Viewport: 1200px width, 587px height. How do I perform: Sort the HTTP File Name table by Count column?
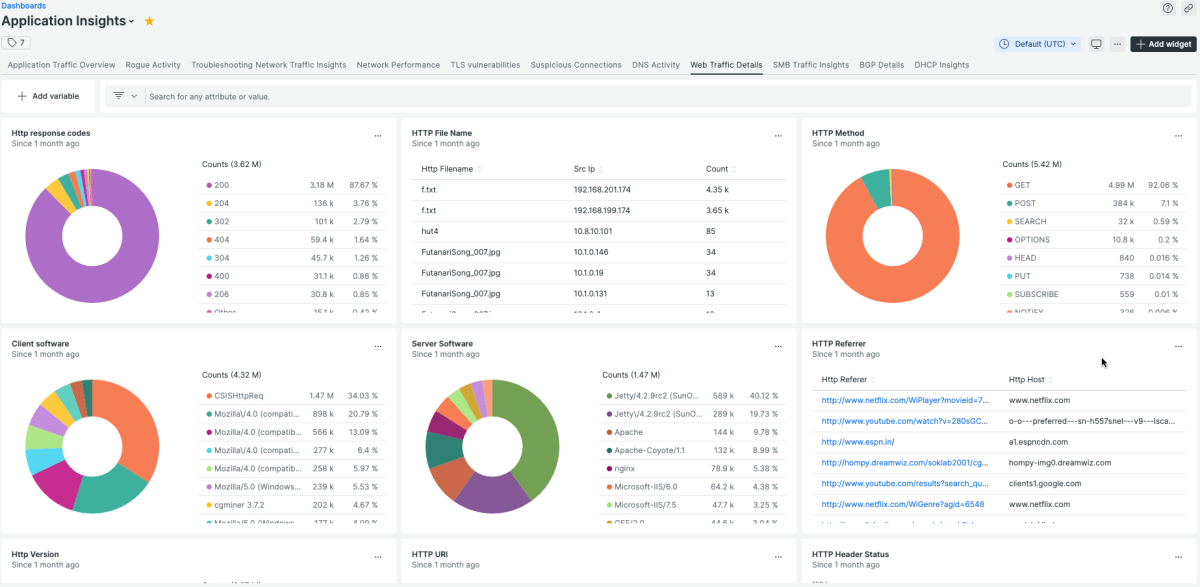(x=717, y=169)
